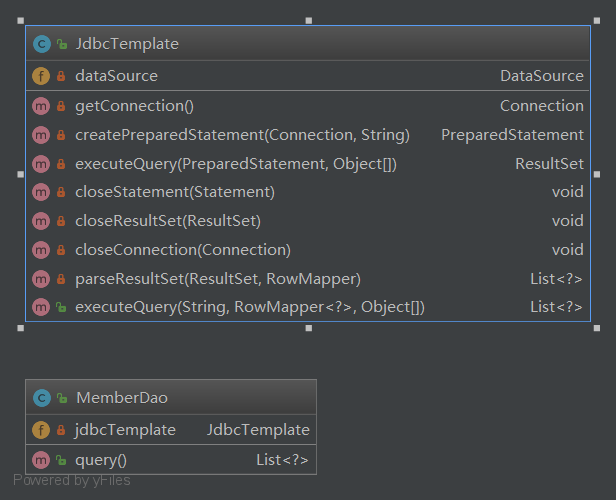Click the method icon for getConnection()
Viewport: 616px width, 500px height.
(x=41, y=106)
